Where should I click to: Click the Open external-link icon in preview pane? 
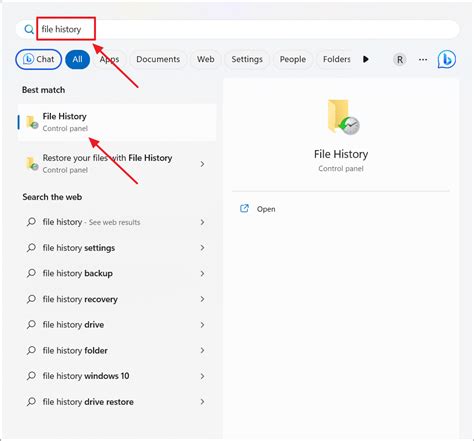point(244,209)
